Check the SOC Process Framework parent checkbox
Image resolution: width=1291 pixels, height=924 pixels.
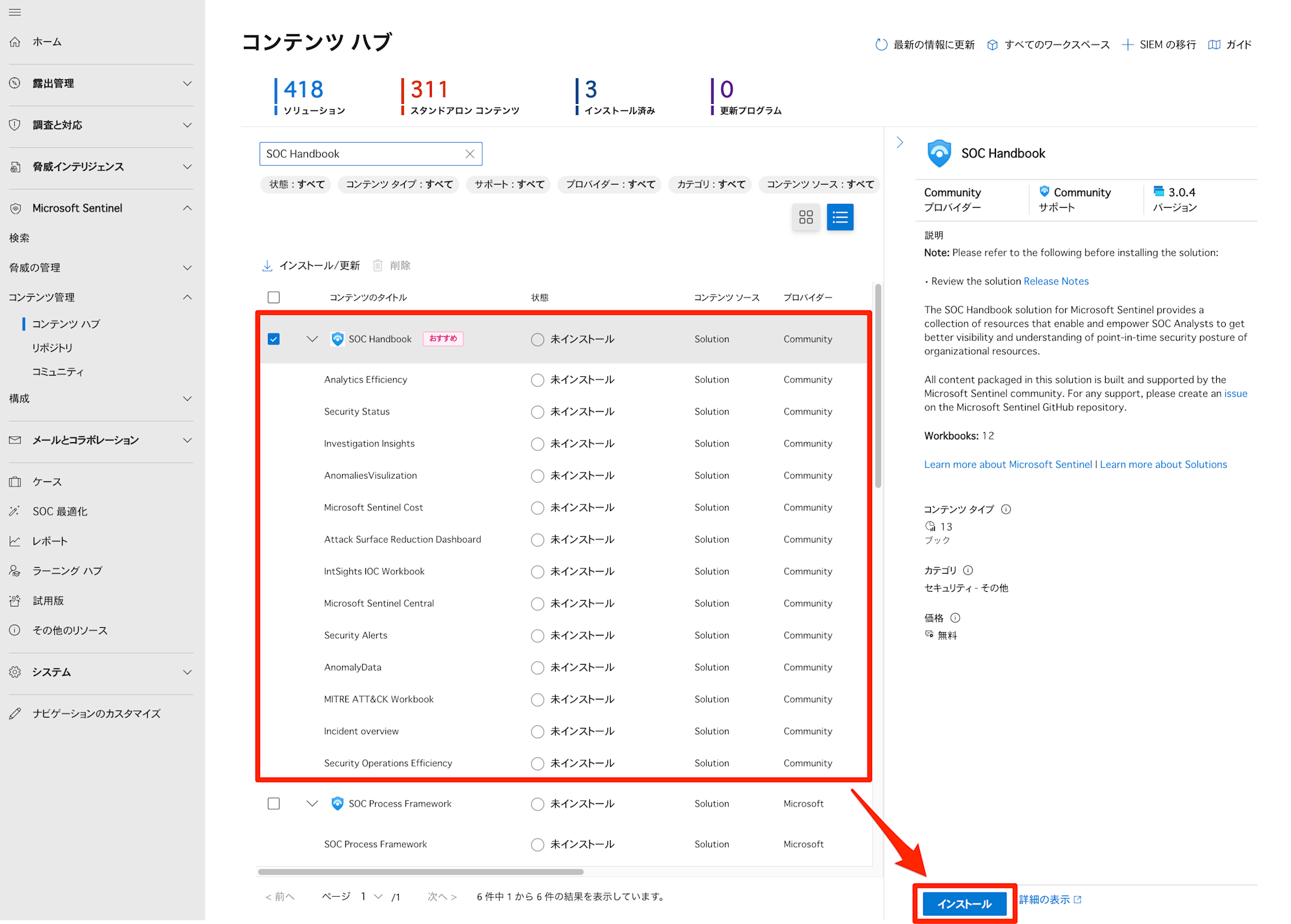274,803
